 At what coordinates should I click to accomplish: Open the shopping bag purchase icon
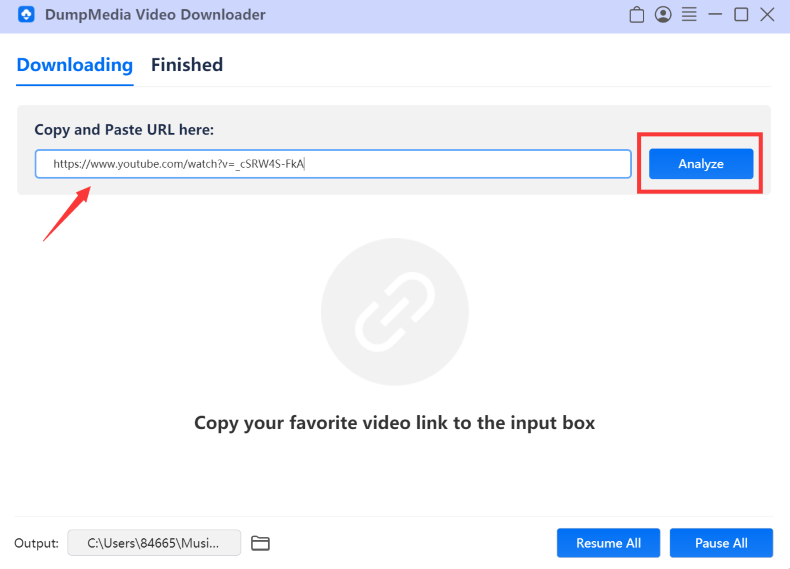click(x=636, y=15)
